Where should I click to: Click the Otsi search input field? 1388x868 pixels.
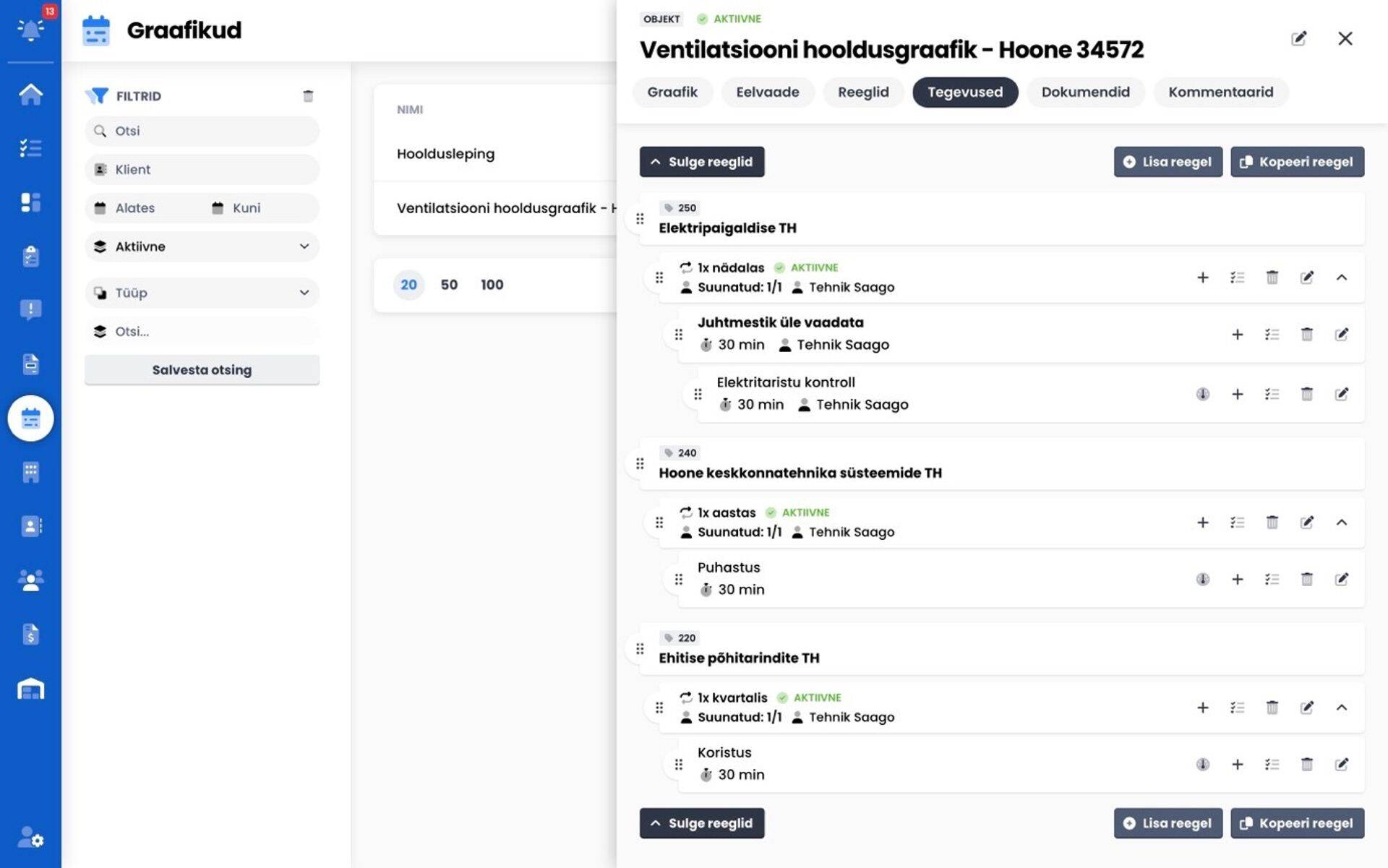click(x=202, y=131)
